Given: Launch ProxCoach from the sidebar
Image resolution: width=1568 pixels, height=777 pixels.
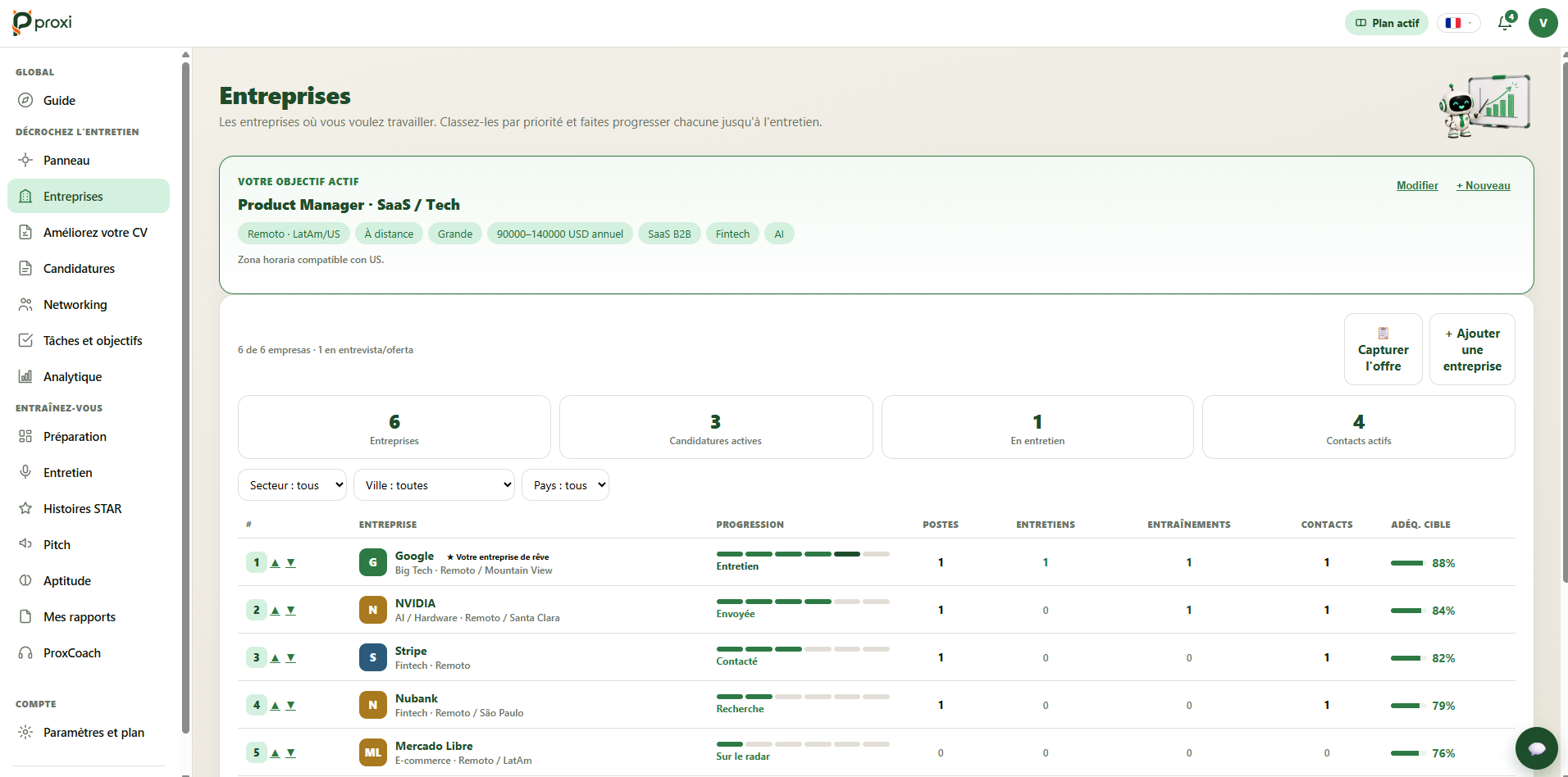Looking at the screenshot, I should tap(89, 653).
